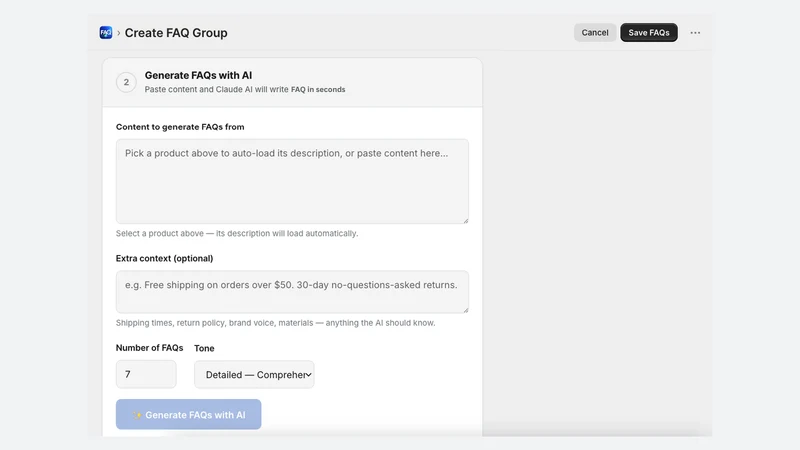
Task: Open the three-dot more actions menu
Action: pos(695,33)
